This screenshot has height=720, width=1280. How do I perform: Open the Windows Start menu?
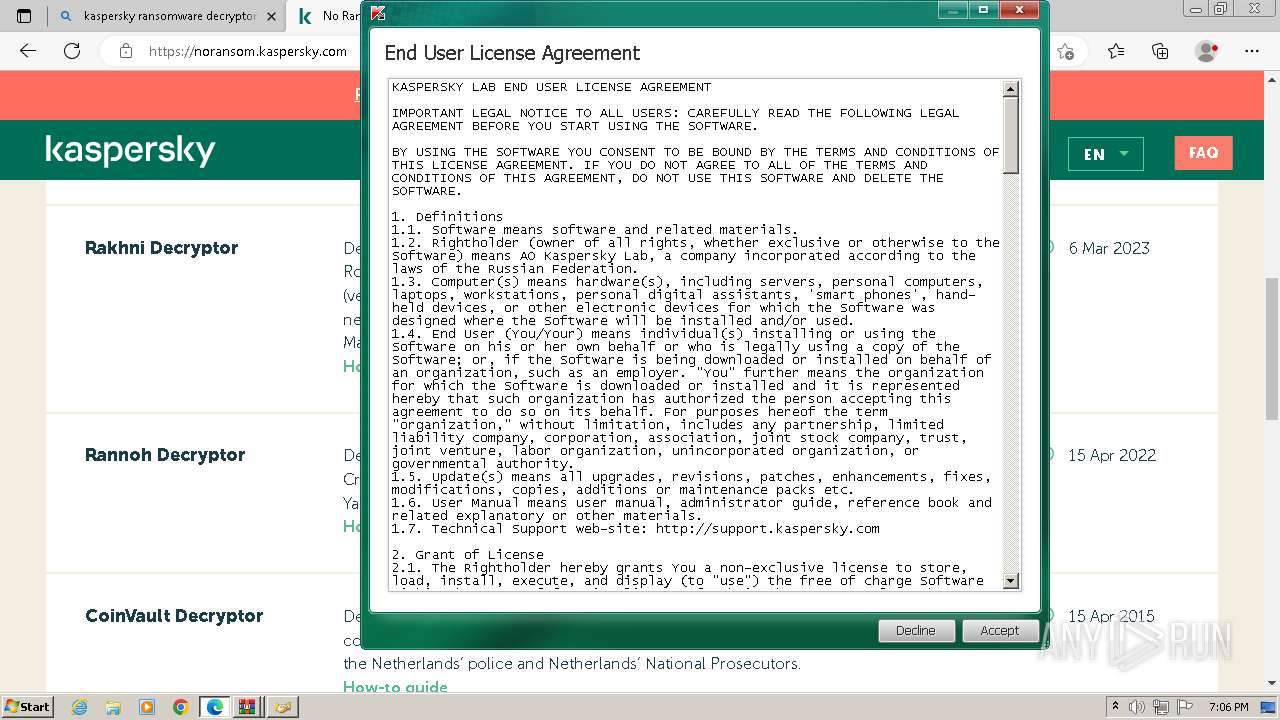(28, 706)
